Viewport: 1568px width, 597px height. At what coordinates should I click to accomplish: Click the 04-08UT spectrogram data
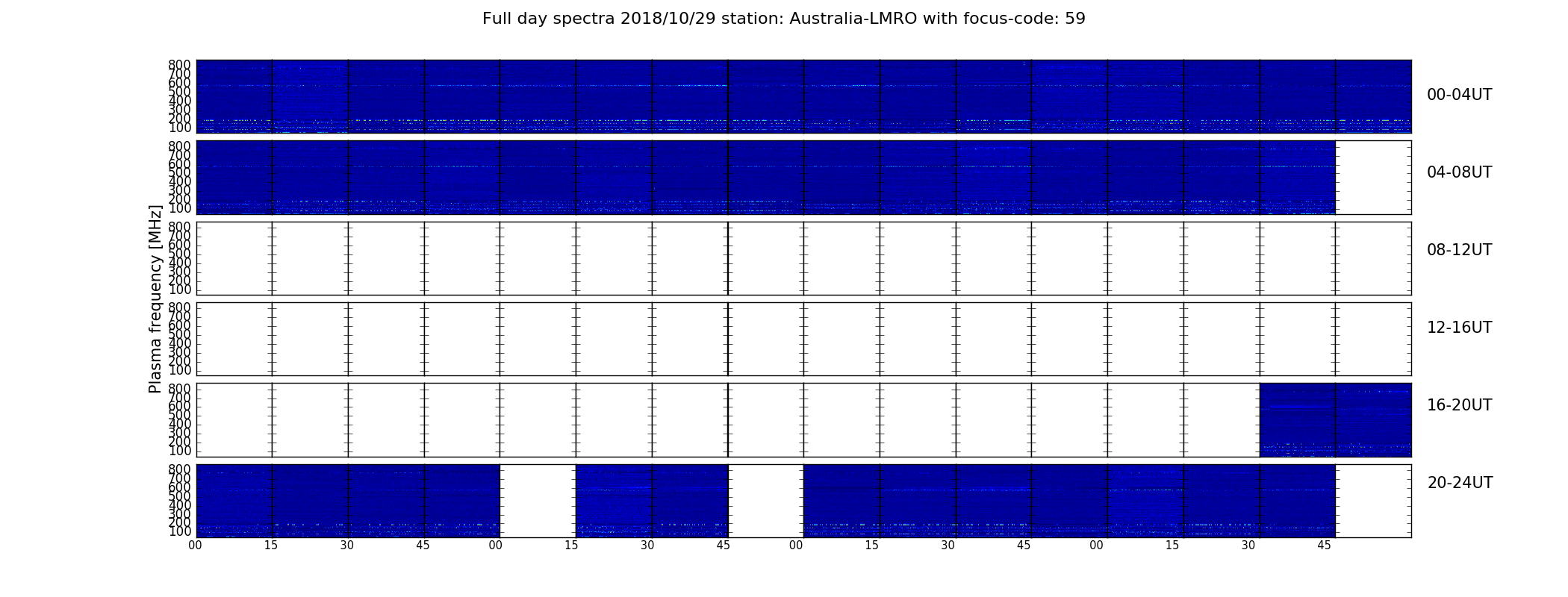[765, 177]
